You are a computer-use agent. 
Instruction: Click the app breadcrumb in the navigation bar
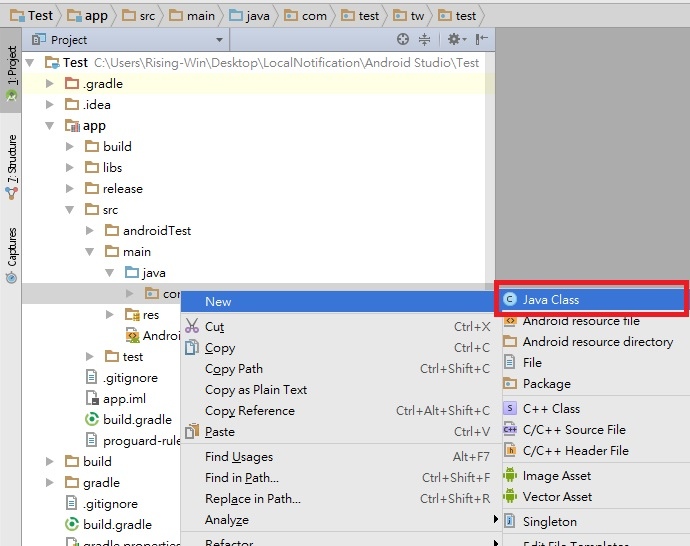click(x=87, y=16)
